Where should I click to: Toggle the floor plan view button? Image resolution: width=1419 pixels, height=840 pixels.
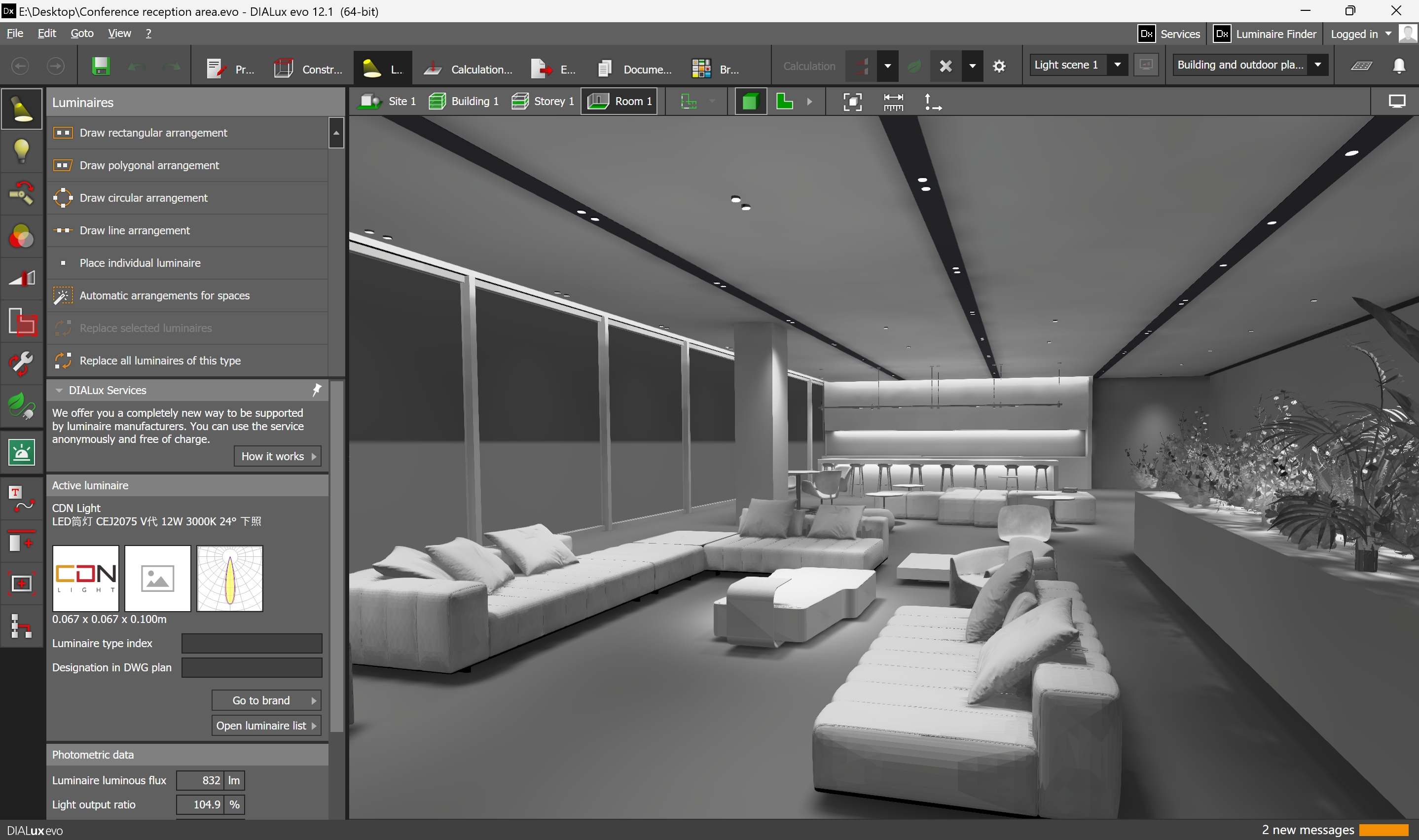785,102
